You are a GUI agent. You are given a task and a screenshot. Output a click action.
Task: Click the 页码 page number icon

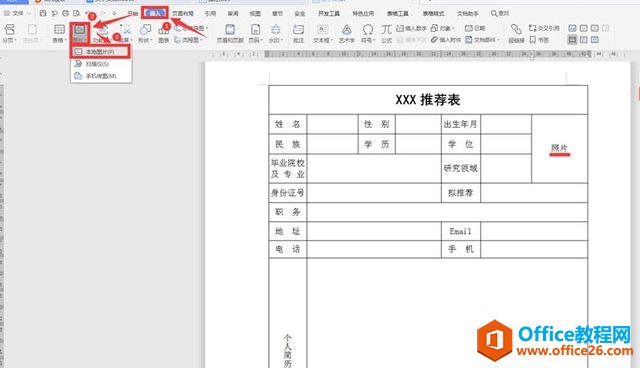(256, 29)
